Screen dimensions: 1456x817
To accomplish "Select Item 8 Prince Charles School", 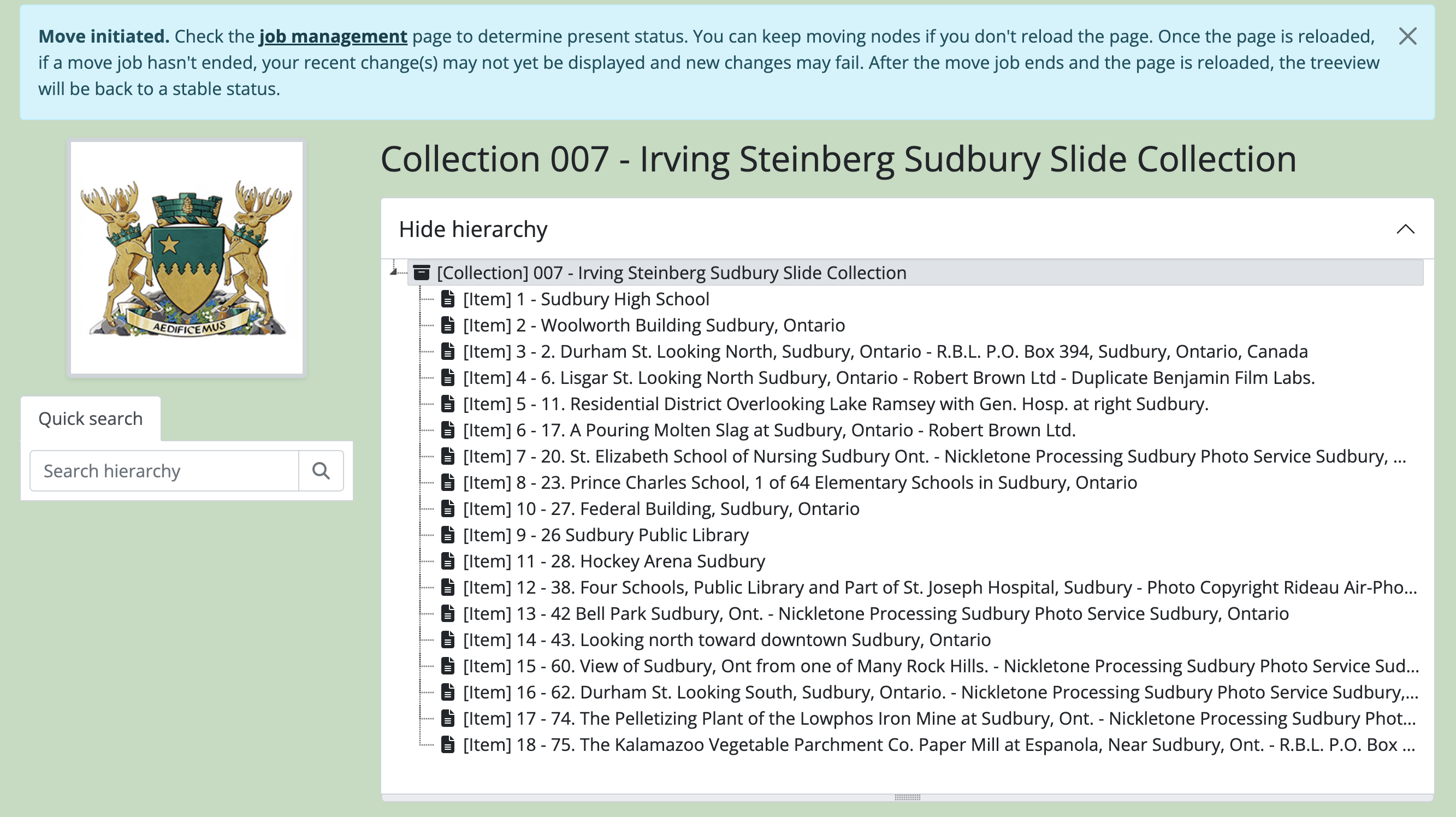I will [800, 483].
